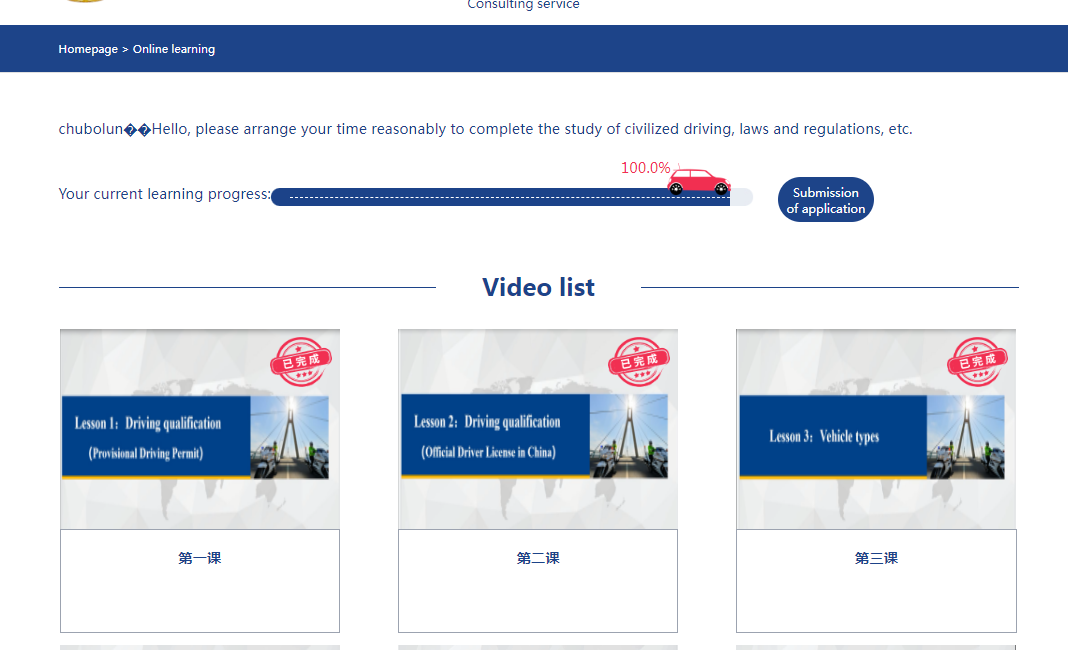Click the 100.0% progress value
This screenshot has height=650, width=1068.
point(645,168)
